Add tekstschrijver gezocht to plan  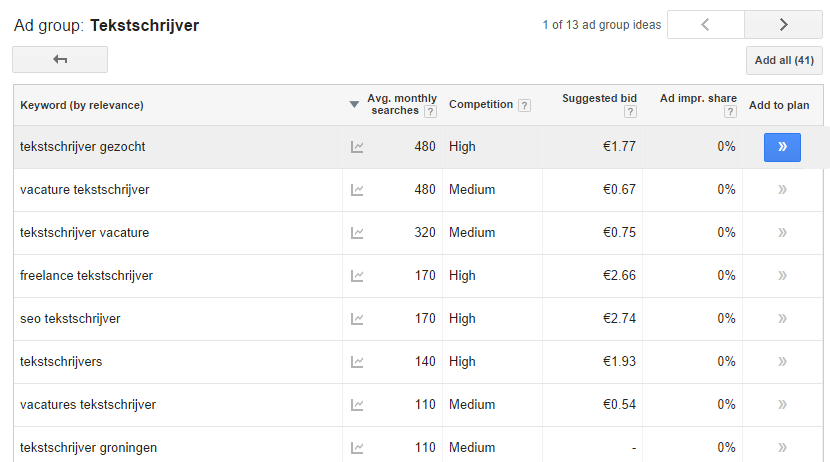click(x=782, y=147)
